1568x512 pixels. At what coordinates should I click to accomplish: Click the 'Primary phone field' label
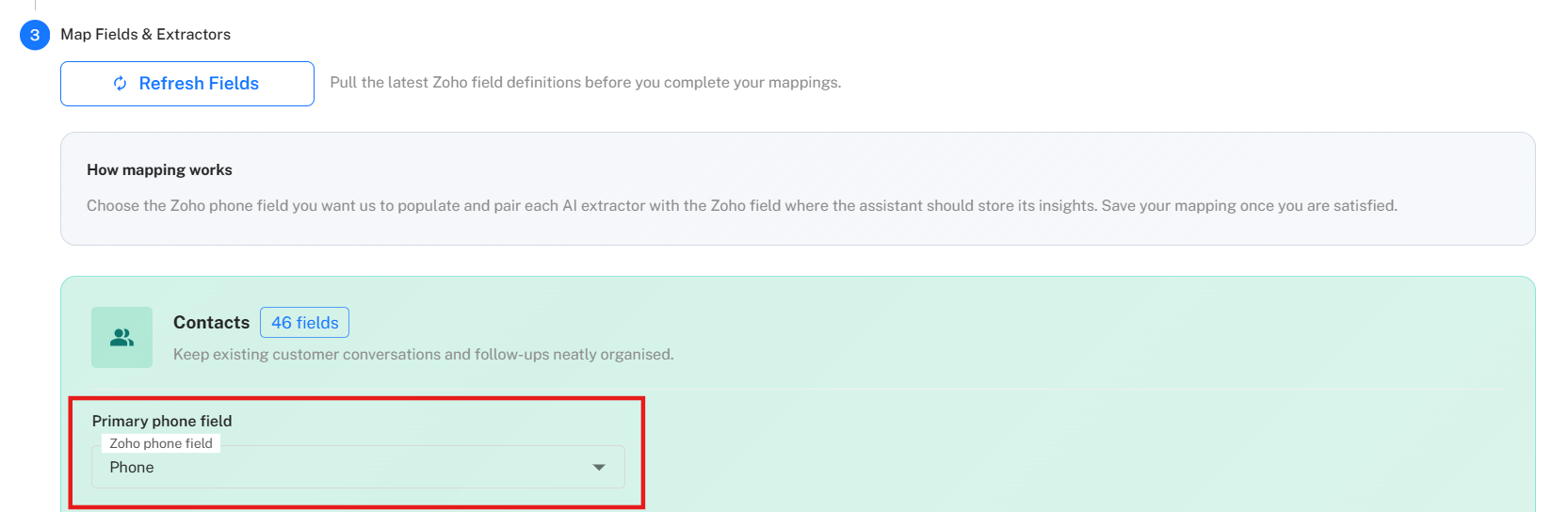(162, 421)
